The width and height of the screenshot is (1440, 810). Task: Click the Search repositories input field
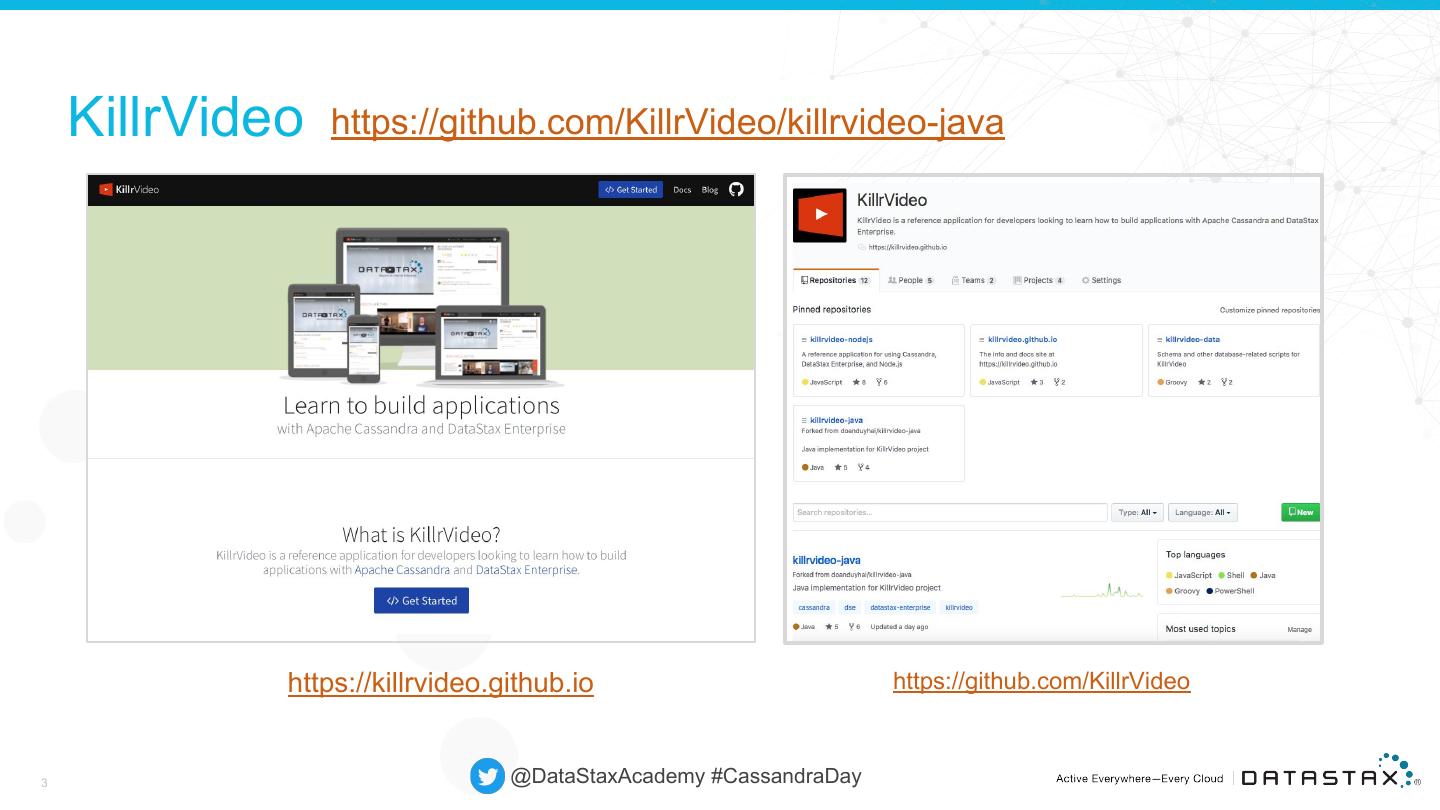point(950,512)
